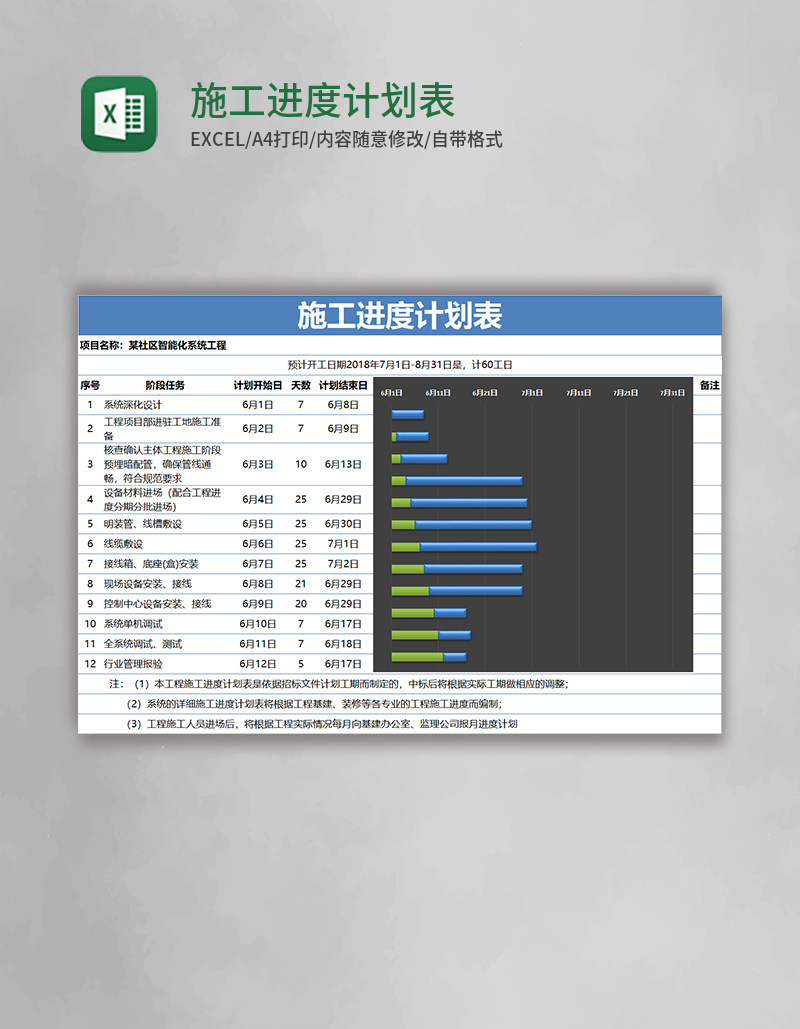Click the 备注 column header

click(x=710, y=386)
